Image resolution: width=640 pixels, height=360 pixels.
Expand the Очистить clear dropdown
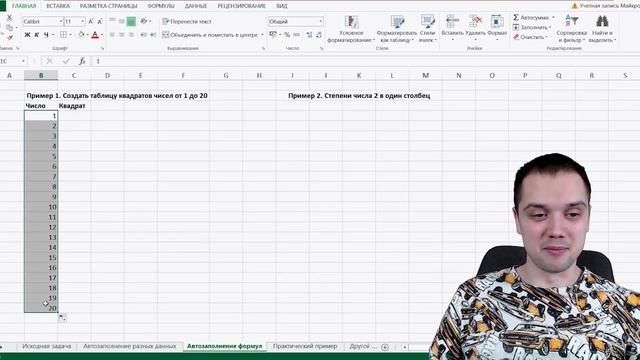pos(547,37)
